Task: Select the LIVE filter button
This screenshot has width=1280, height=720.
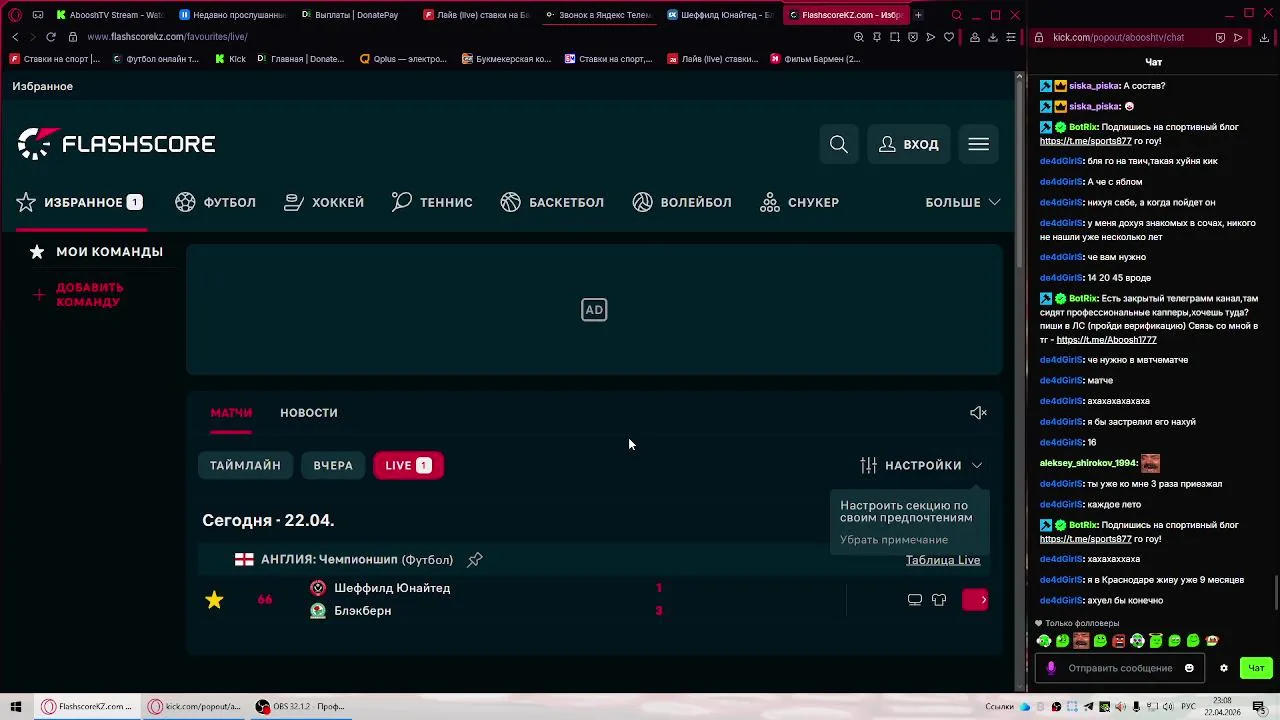Action: click(408, 466)
